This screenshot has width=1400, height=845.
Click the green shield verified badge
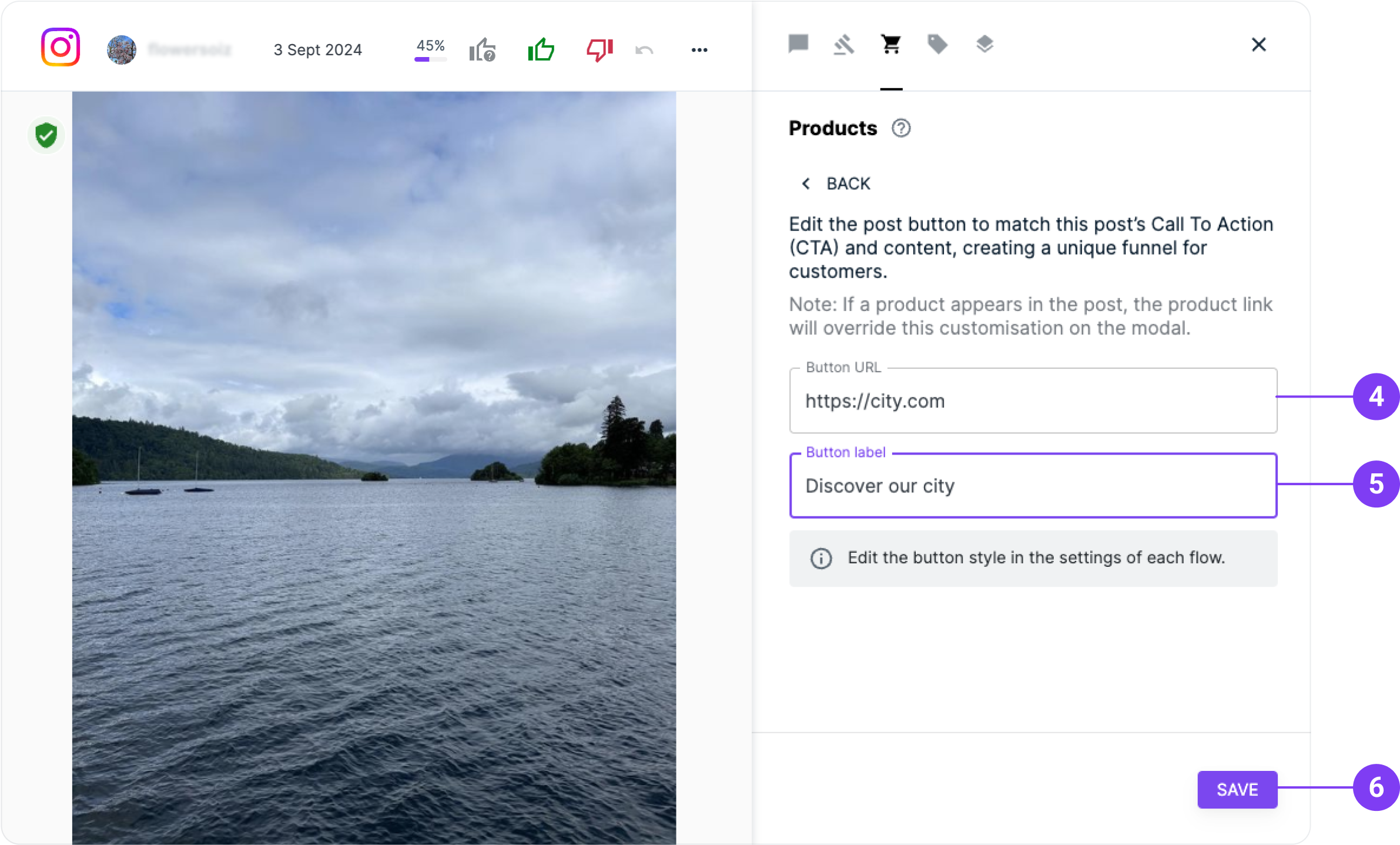46,135
